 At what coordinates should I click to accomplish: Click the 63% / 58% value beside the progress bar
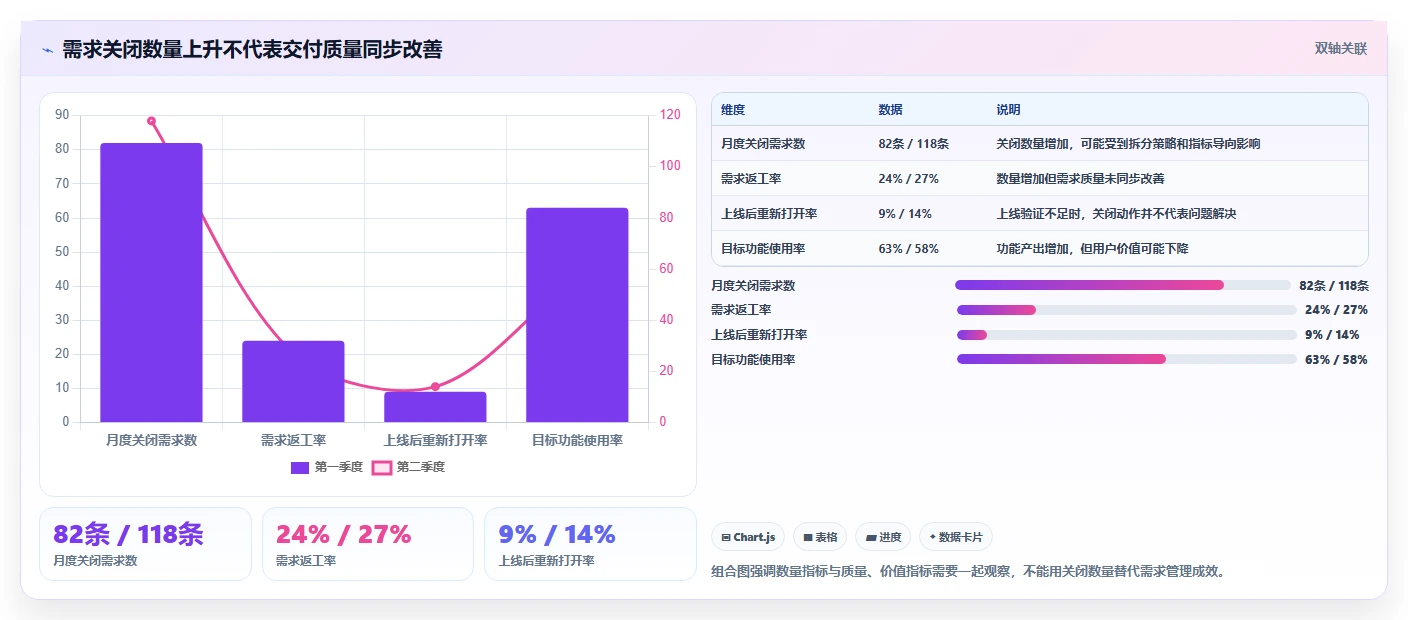pyautogui.click(x=1336, y=359)
